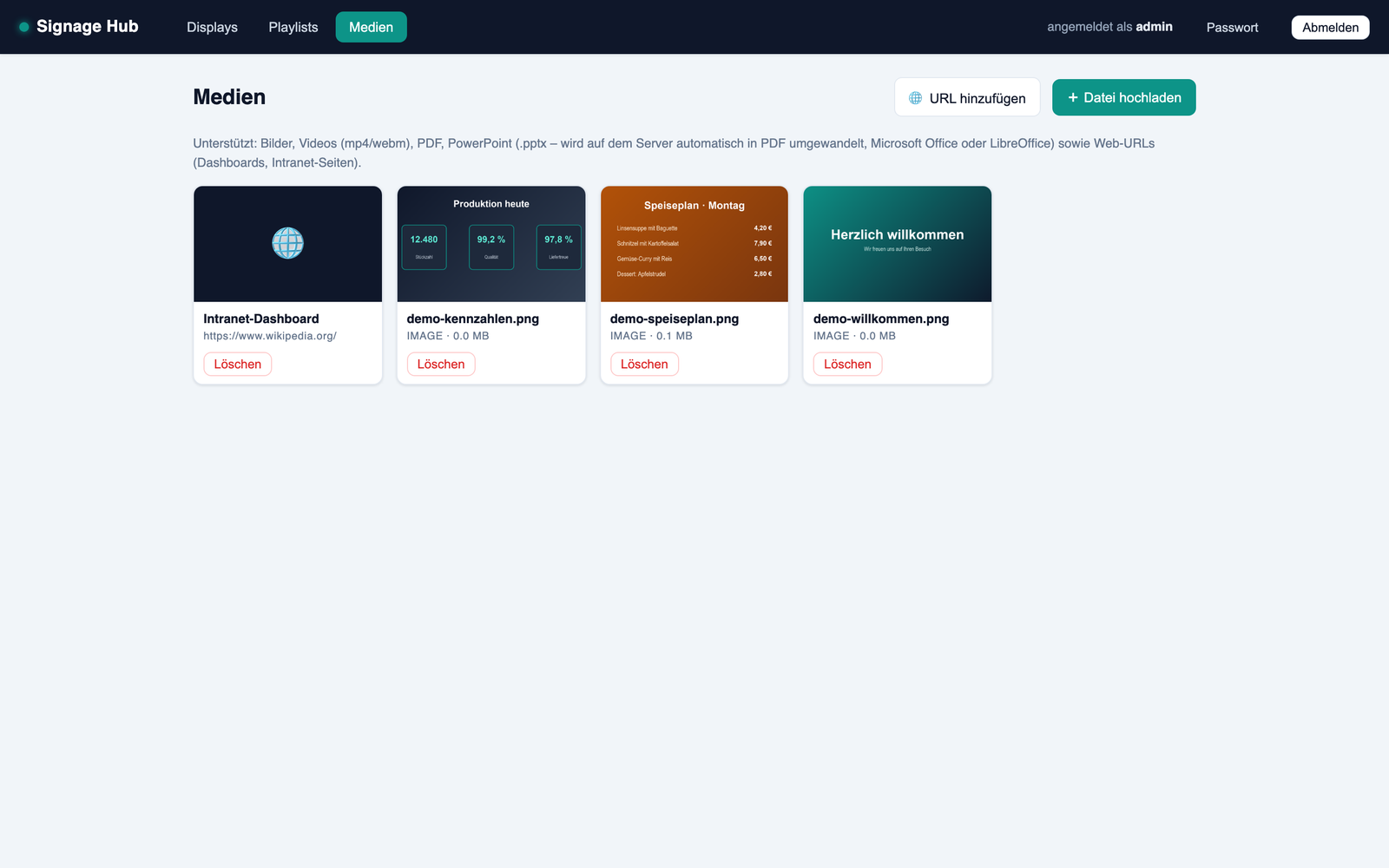This screenshot has height=868, width=1389.
Task: Click the 97,8 % tile in thumbnail
Action: (x=559, y=247)
